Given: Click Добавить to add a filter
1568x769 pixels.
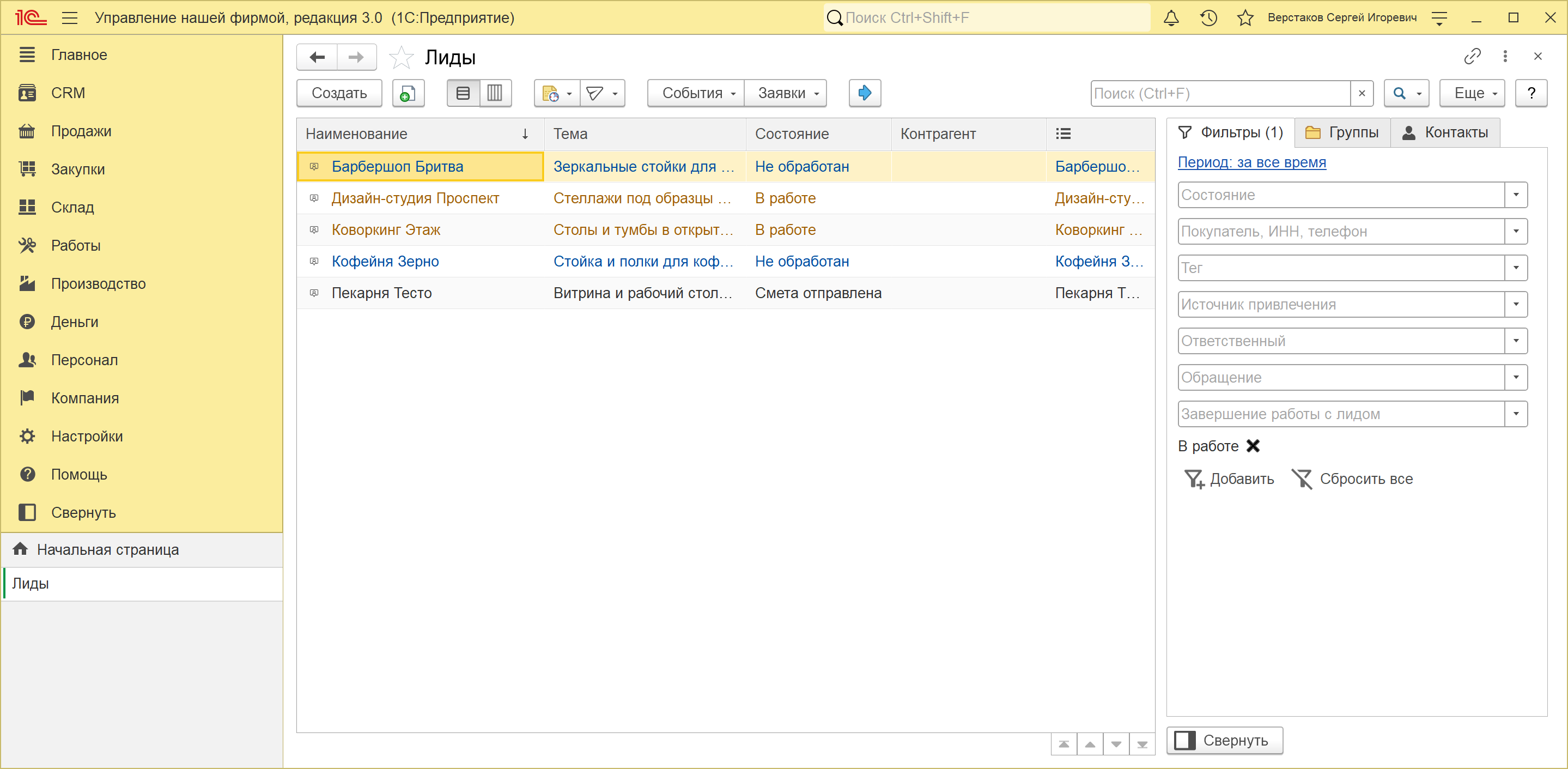Looking at the screenshot, I should click(x=1229, y=479).
